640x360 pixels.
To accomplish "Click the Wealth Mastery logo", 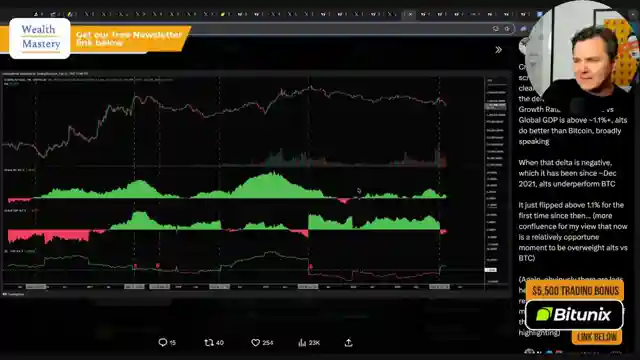I will tap(40, 38).
